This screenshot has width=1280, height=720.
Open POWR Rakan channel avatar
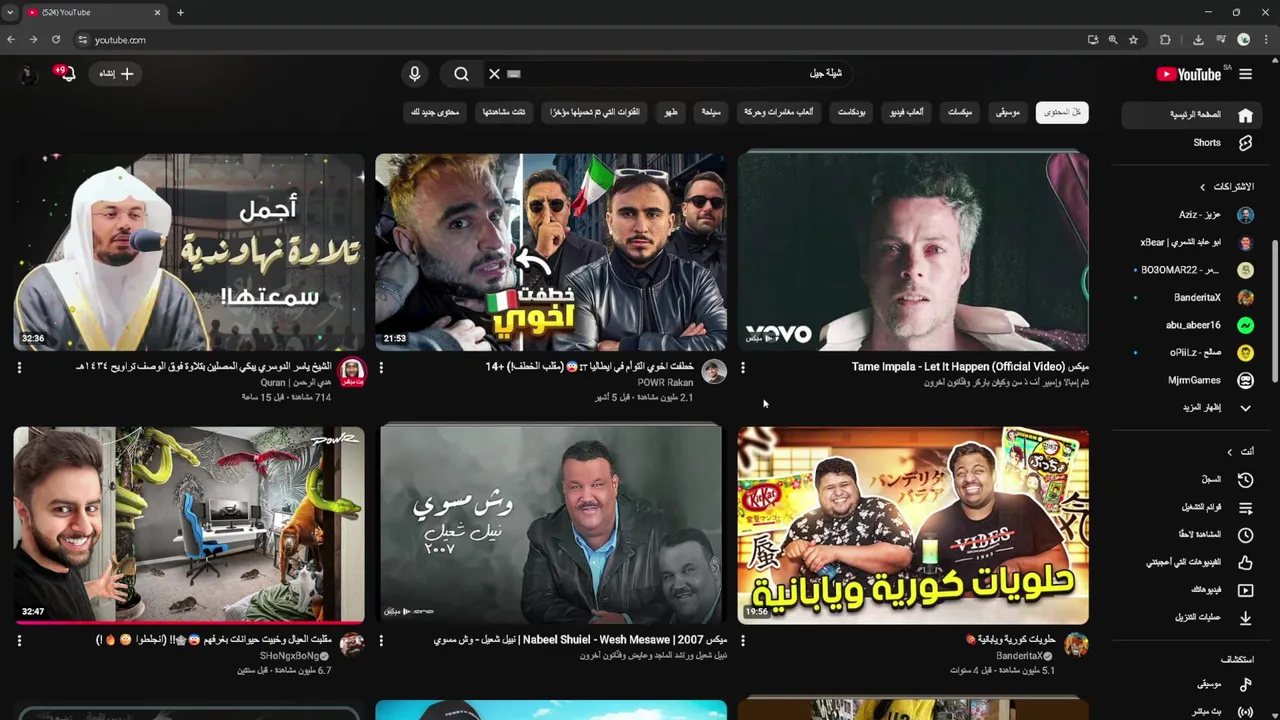tap(714, 372)
